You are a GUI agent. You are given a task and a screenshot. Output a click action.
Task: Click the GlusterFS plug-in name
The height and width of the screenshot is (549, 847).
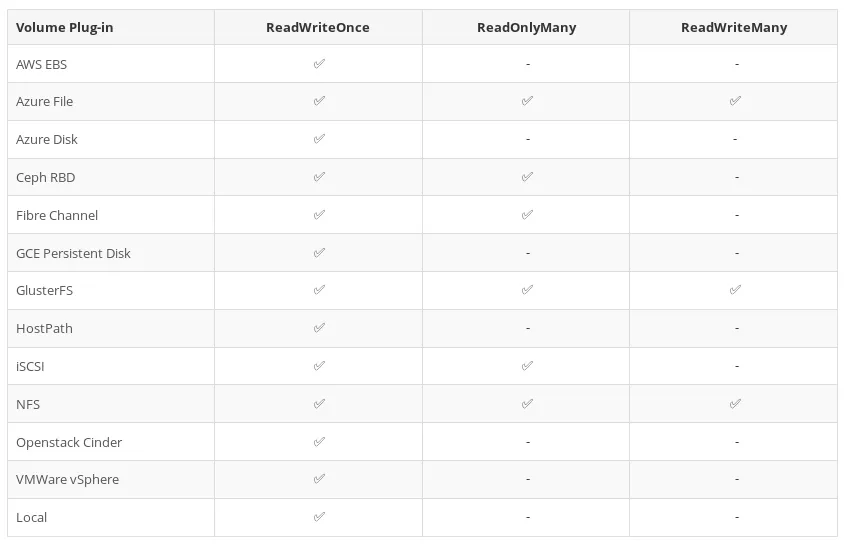coord(44,290)
